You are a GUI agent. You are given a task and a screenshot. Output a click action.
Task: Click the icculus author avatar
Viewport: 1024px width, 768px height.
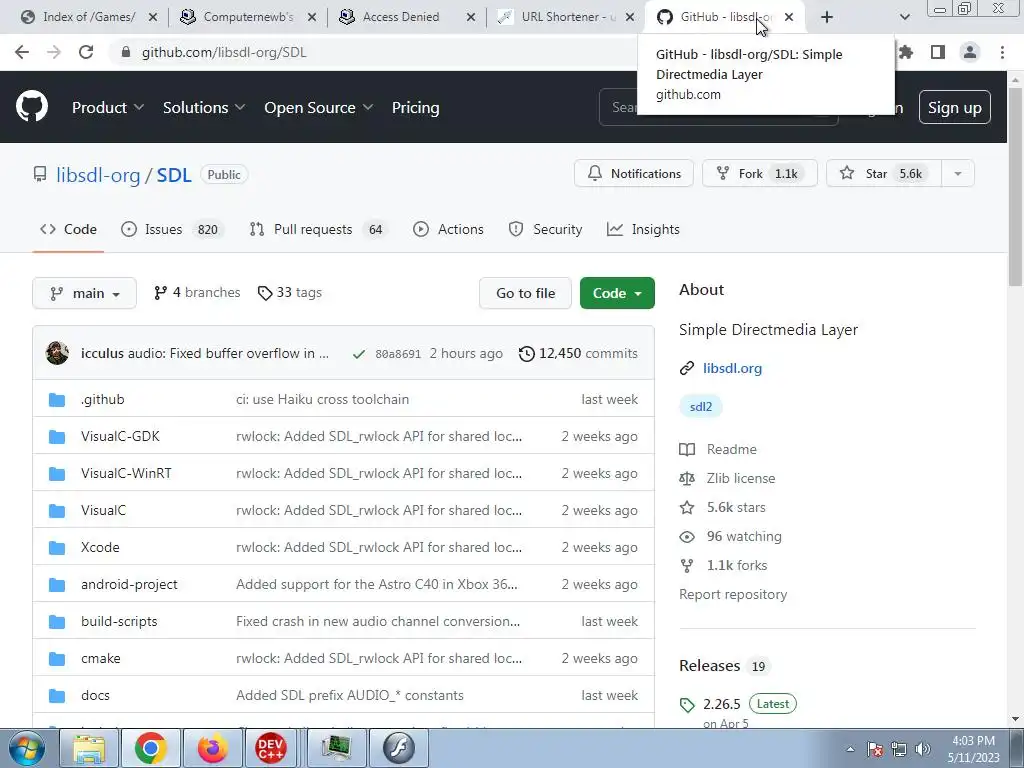tap(57, 353)
